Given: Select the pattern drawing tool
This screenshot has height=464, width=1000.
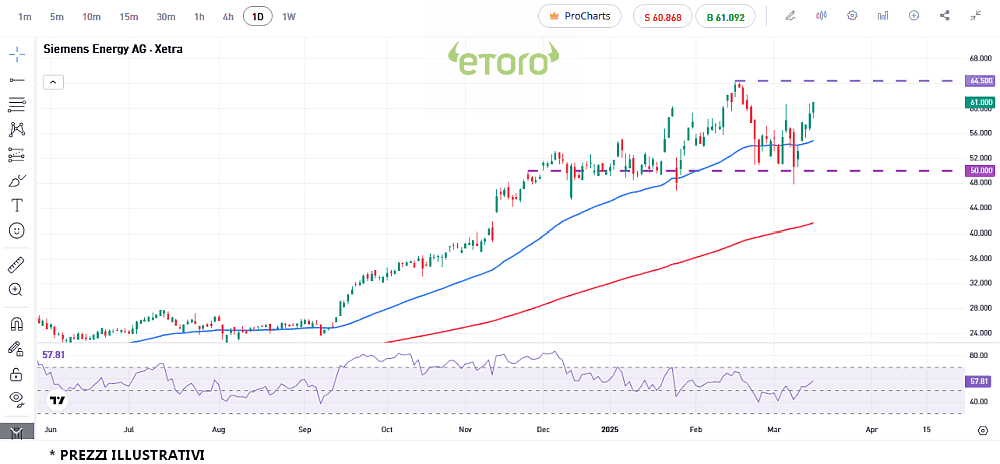Looking at the screenshot, I should [17, 129].
